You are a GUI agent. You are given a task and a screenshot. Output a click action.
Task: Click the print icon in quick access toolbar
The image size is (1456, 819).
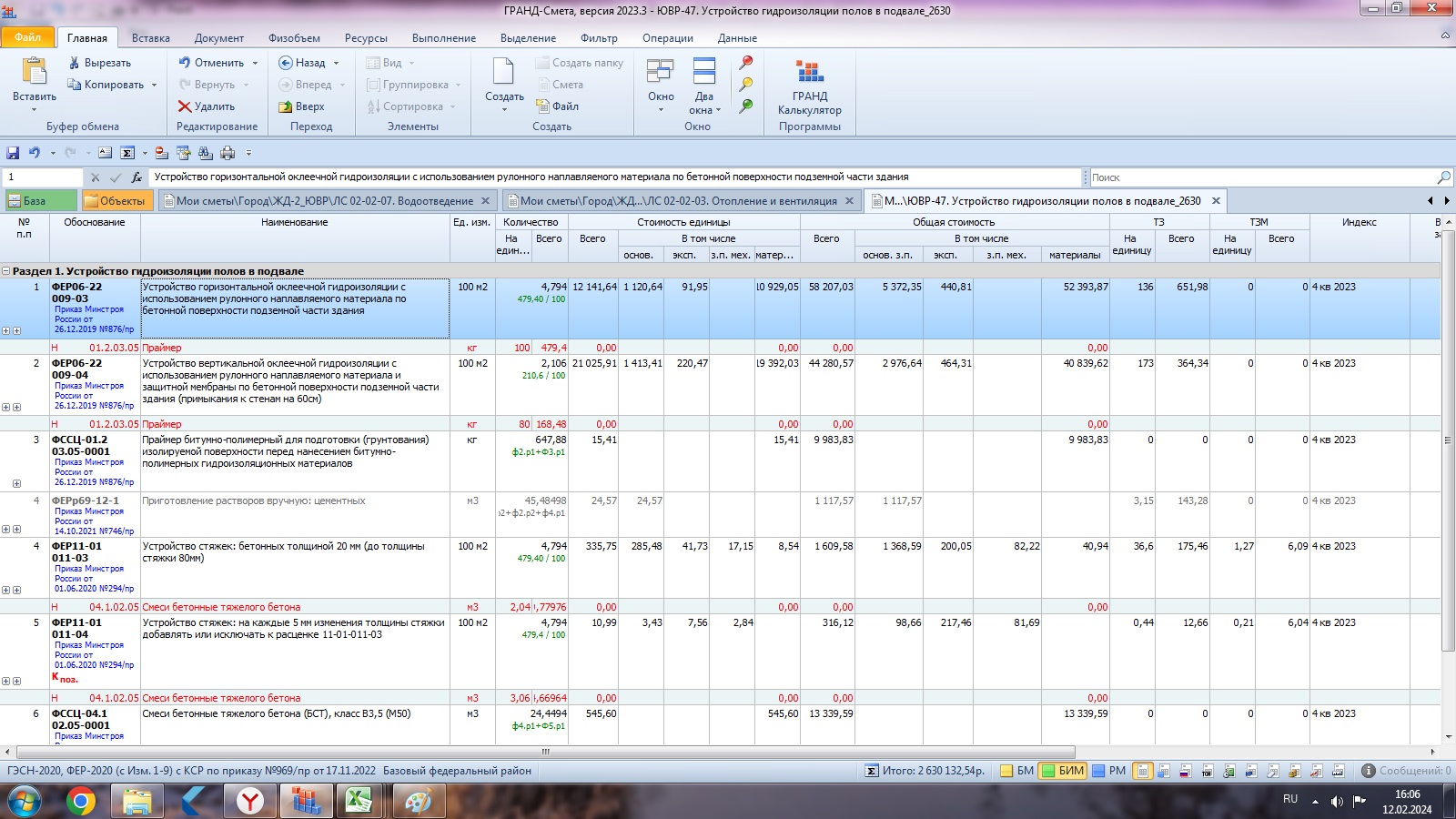click(227, 153)
